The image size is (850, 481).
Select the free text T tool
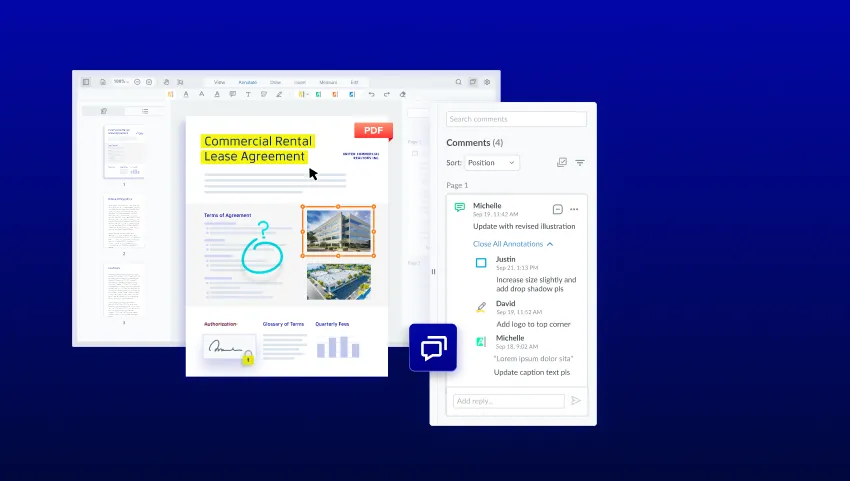[x=248, y=94]
